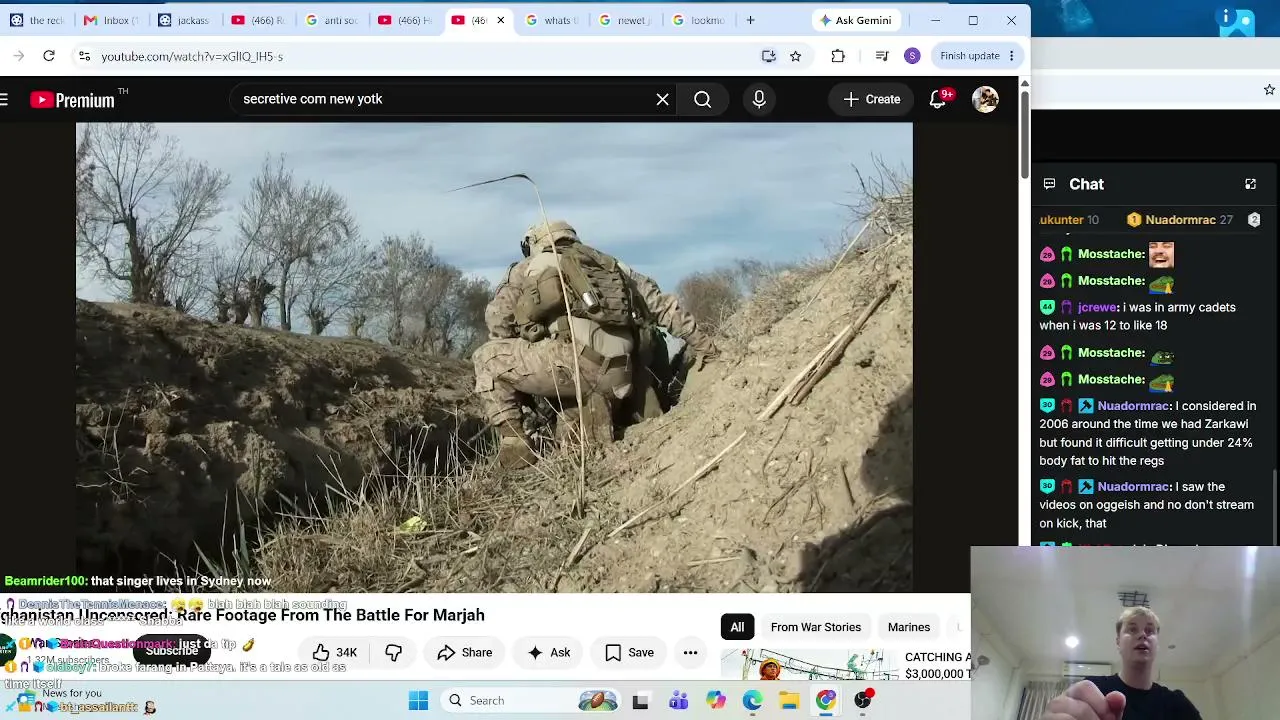Image resolution: width=1280 pixels, height=720 pixels.
Task: Open Microsoft Teams from taskbar
Action: [678, 701]
